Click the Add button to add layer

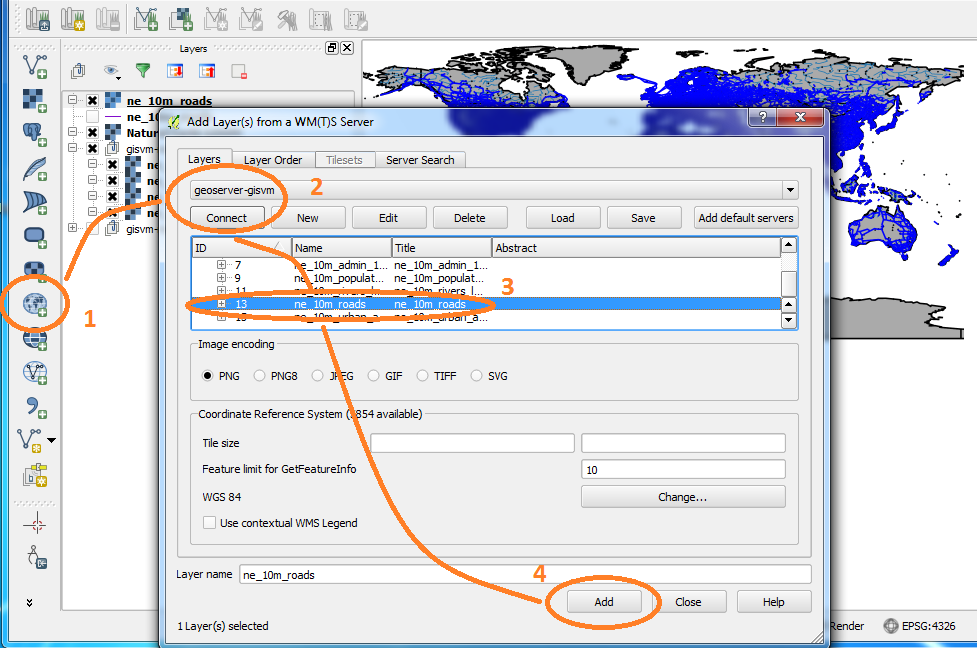point(604,602)
